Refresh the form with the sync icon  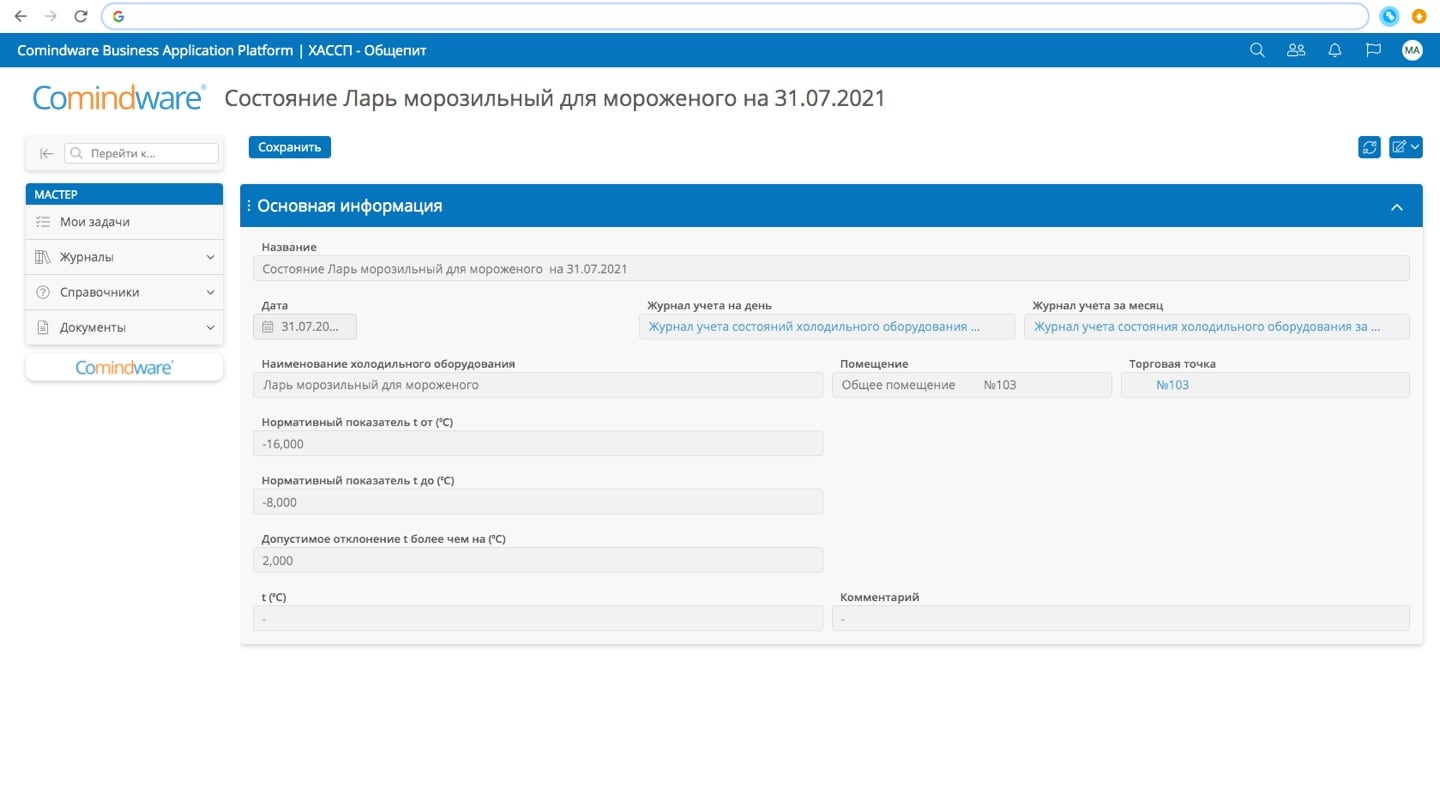pos(1369,147)
